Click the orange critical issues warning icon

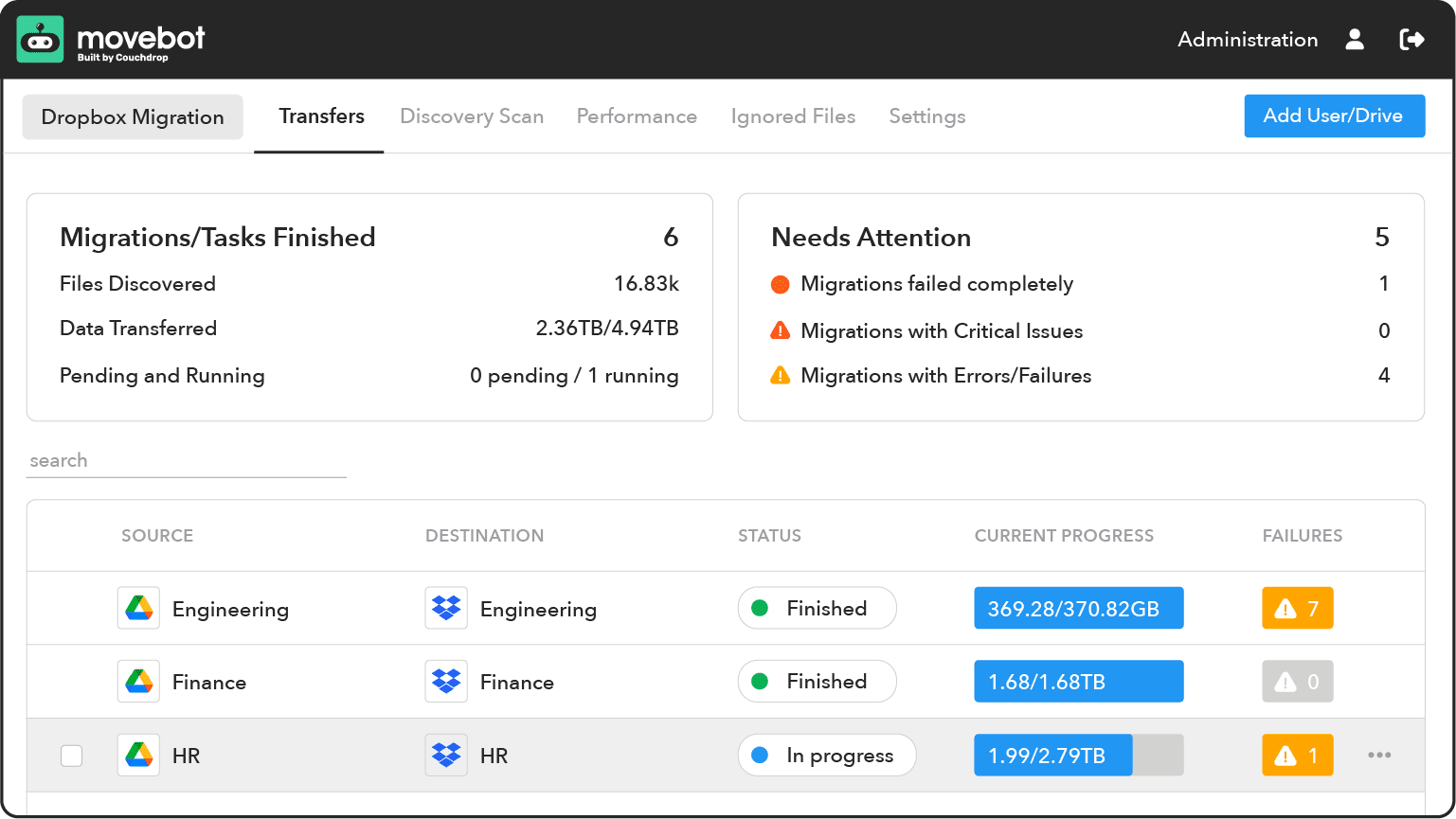point(779,330)
